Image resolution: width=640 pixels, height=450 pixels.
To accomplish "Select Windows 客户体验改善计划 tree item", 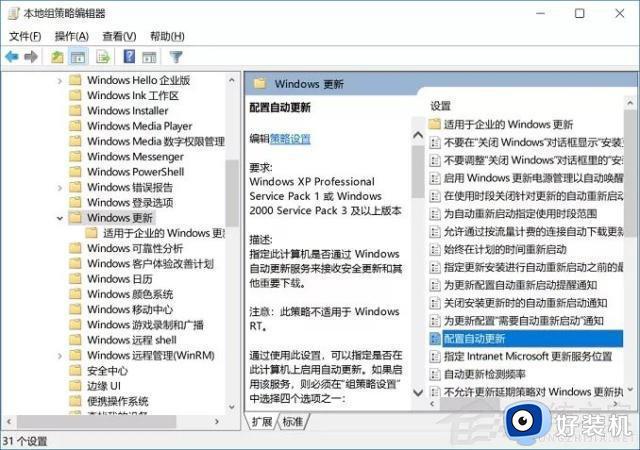I will coord(150,263).
